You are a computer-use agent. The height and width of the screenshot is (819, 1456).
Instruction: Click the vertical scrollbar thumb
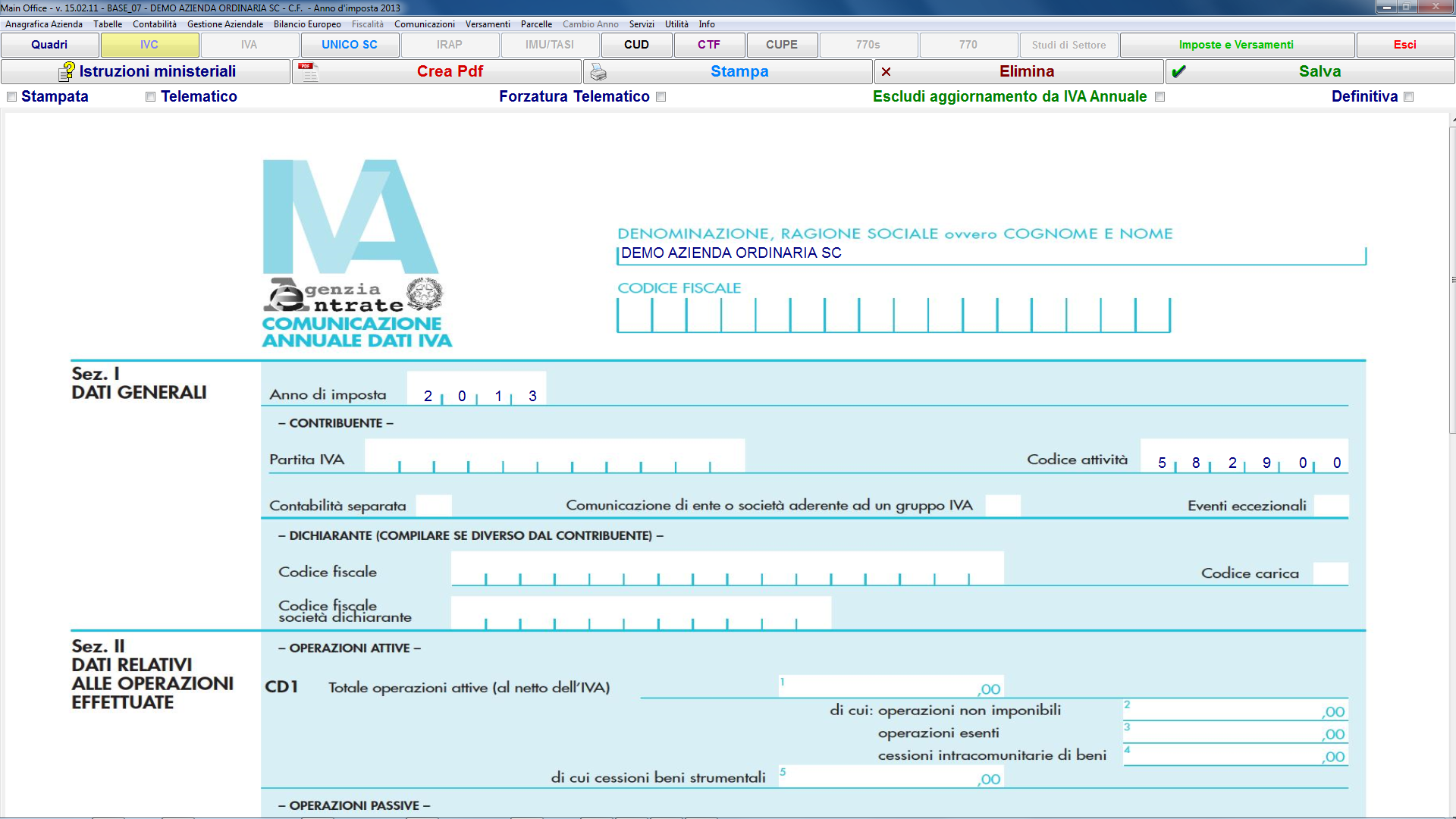tap(1452, 279)
